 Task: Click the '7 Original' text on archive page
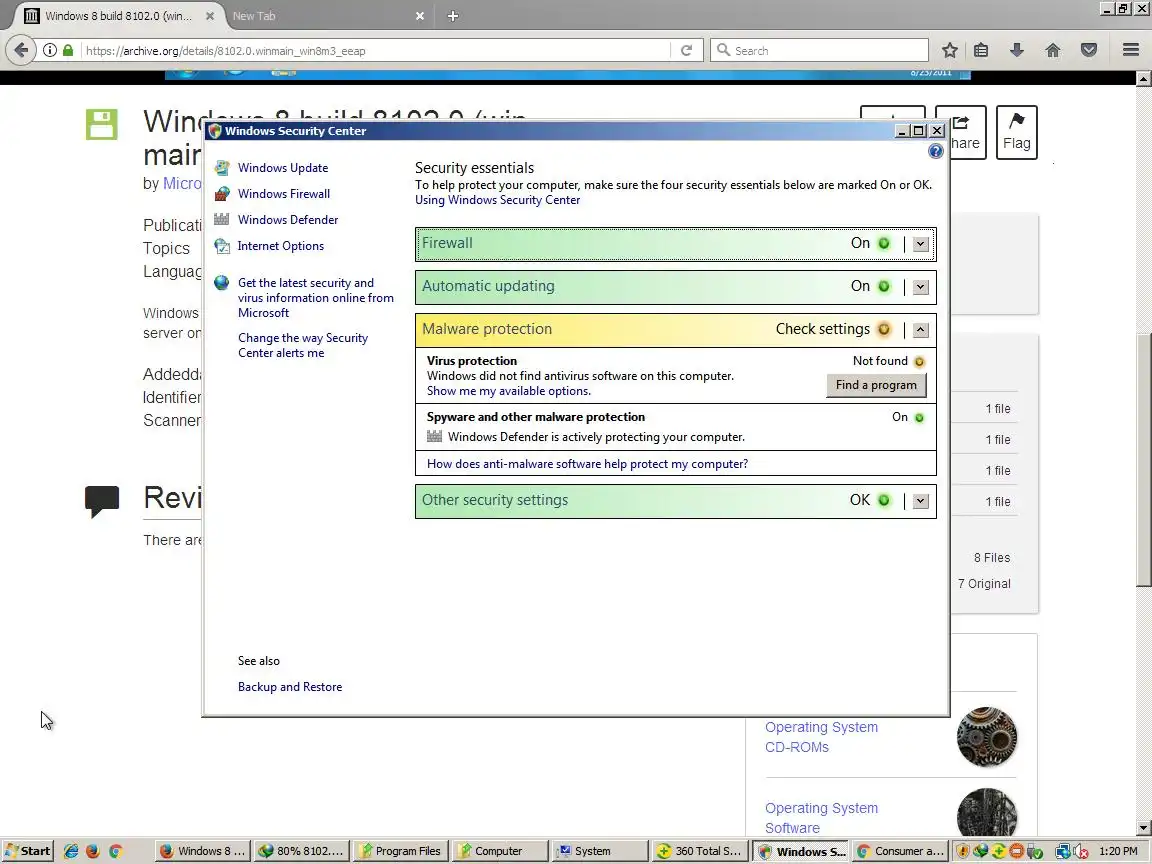984,583
